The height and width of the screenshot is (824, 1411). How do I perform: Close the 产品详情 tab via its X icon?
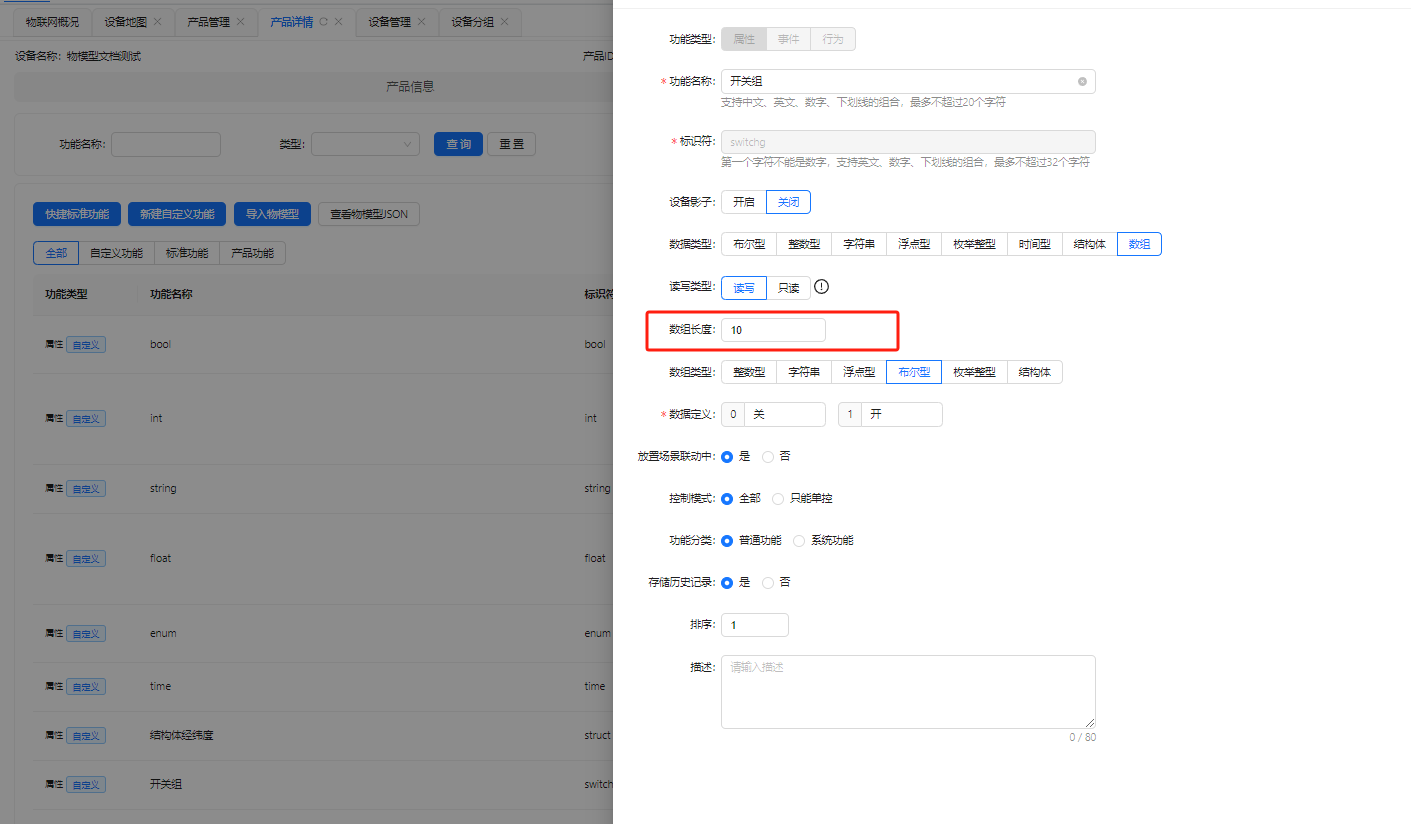pos(339,22)
